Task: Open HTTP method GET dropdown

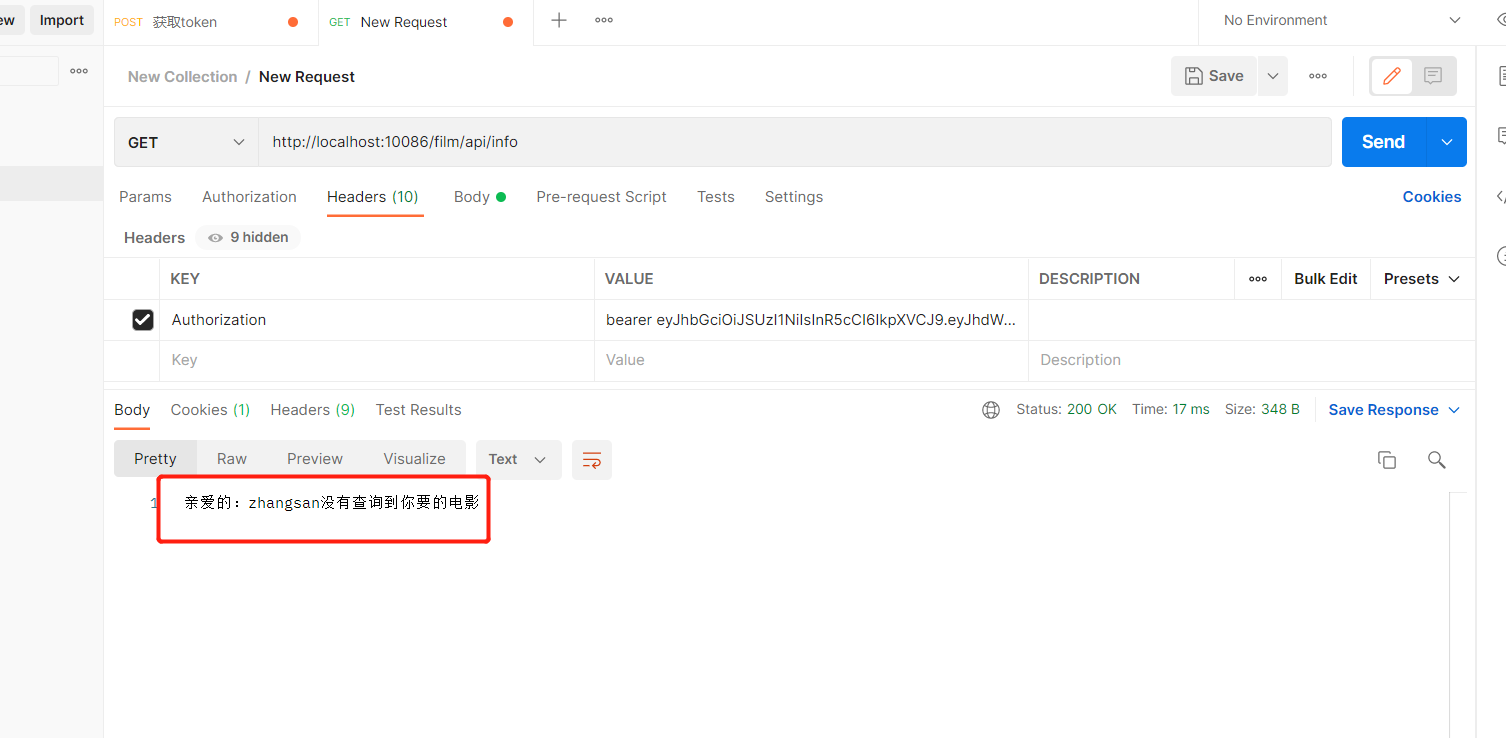Action: click(187, 142)
